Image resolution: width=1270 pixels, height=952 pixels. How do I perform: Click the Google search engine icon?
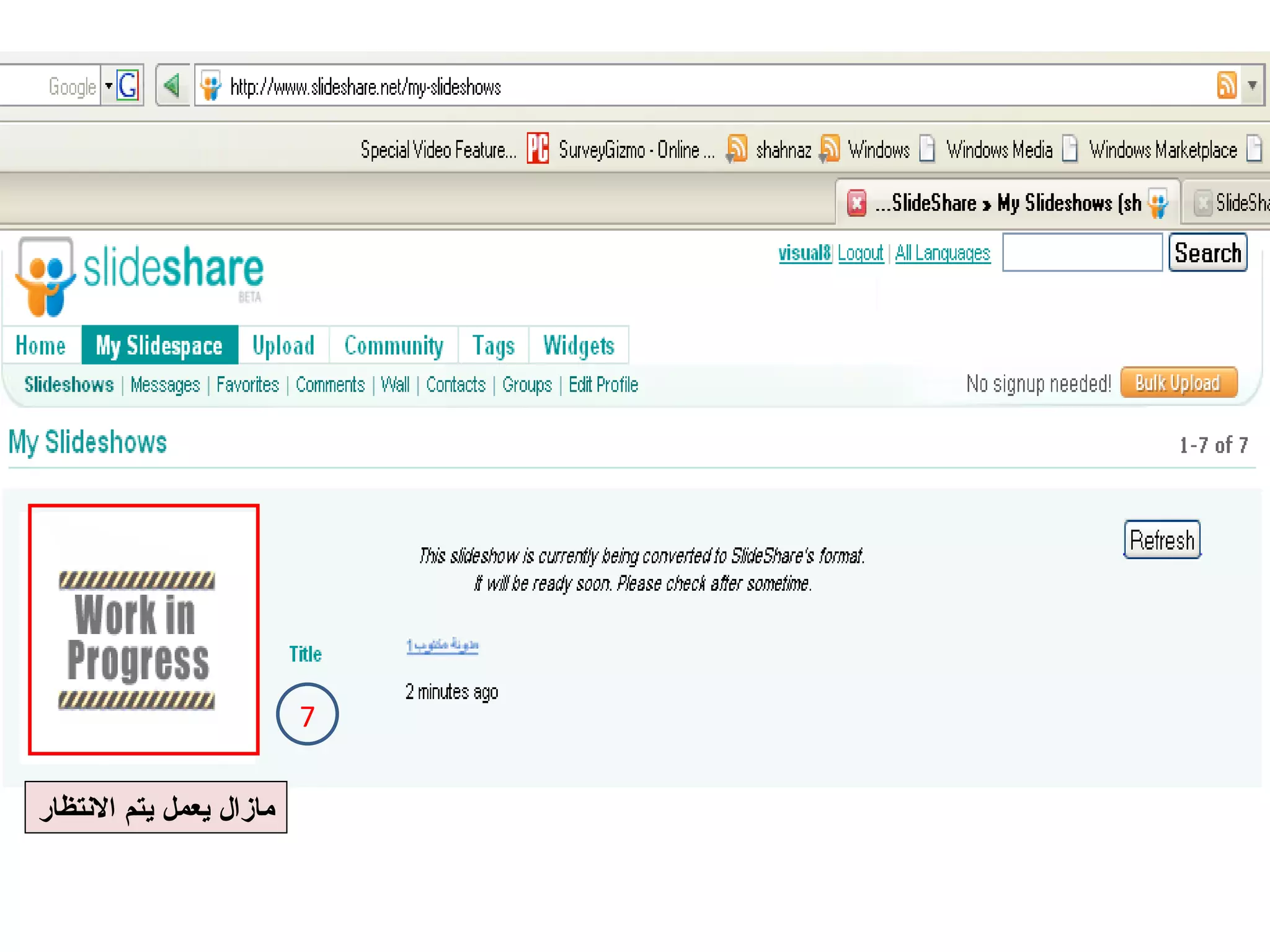coord(128,86)
